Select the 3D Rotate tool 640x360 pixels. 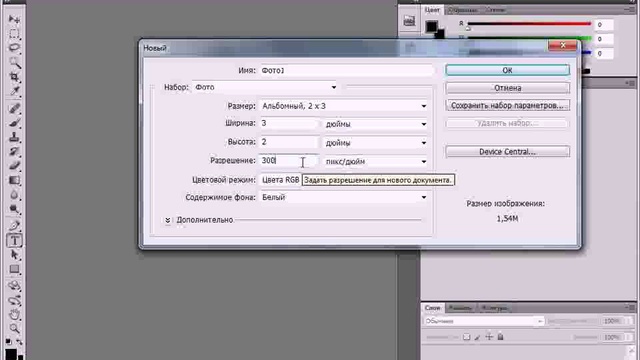pos(14,286)
